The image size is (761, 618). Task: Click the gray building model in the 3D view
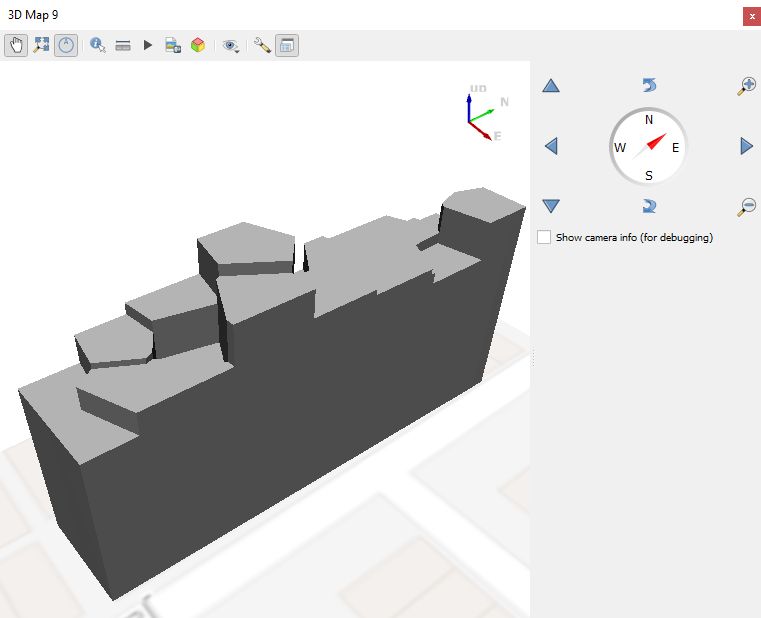pyautogui.click(x=291, y=379)
